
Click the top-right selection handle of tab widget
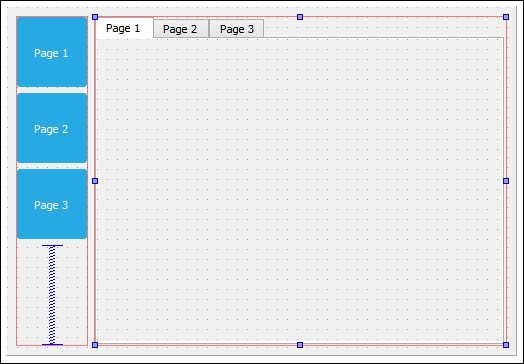[506, 17]
